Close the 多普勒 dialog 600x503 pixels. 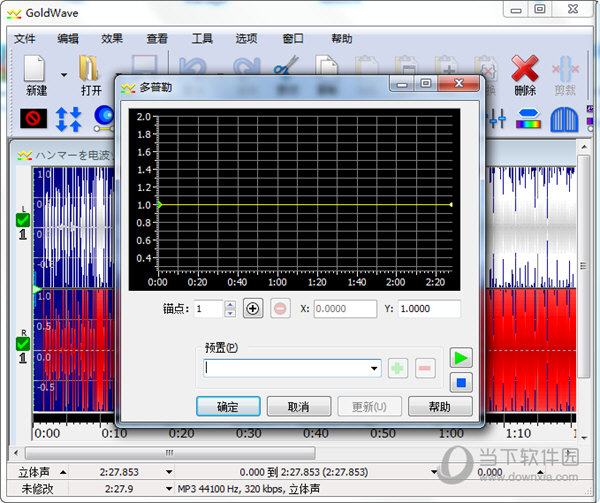click(458, 83)
